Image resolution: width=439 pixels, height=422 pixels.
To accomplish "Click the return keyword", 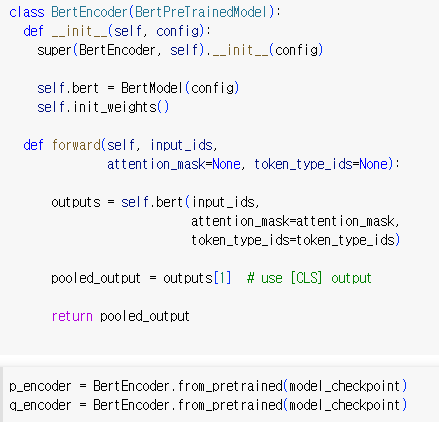I will [x=72, y=316].
